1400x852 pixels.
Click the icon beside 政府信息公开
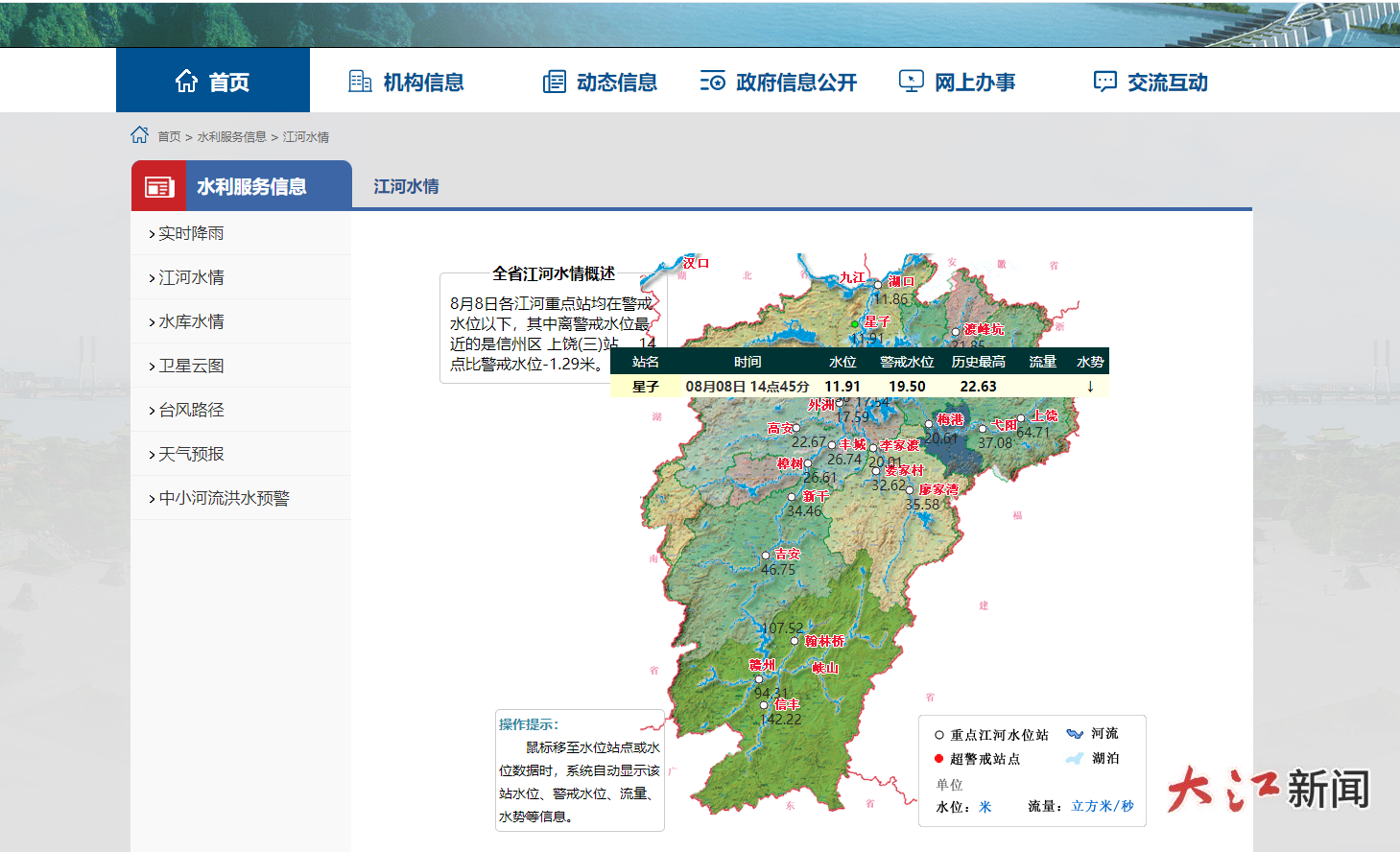point(712,82)
